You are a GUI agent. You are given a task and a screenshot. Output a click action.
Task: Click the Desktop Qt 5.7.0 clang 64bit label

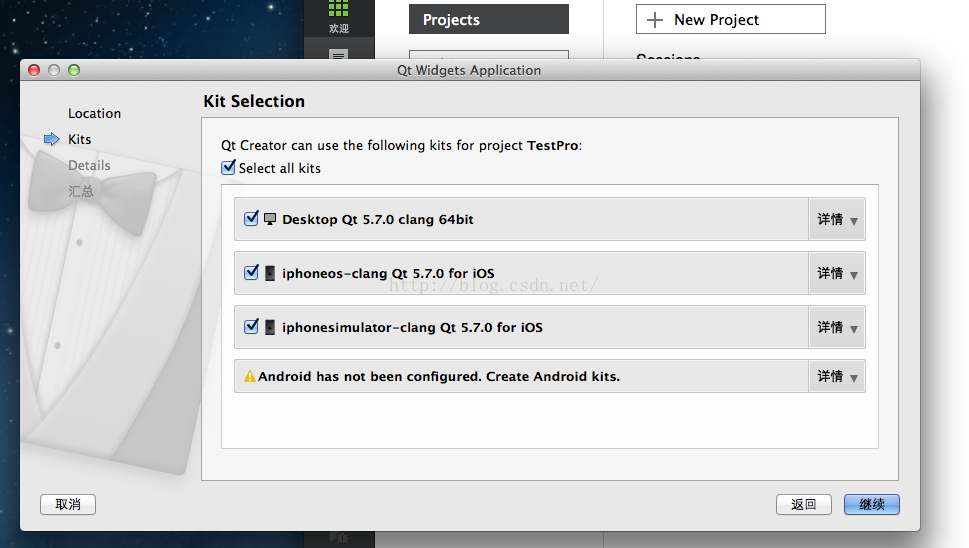pyautogui.click(x=378, y=219)
